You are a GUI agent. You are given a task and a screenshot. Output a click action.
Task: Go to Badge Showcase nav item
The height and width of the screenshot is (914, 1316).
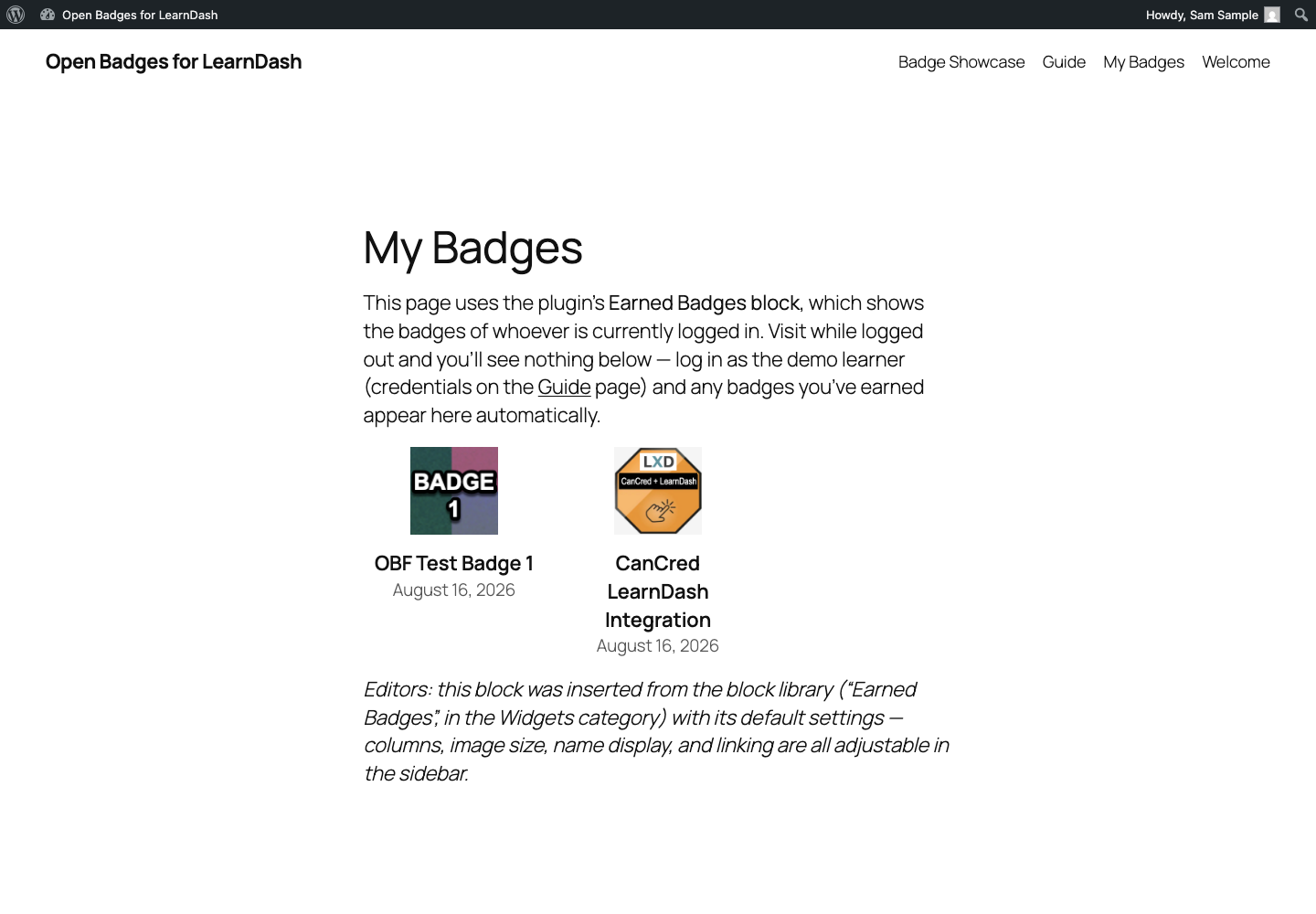coord(961,62)
